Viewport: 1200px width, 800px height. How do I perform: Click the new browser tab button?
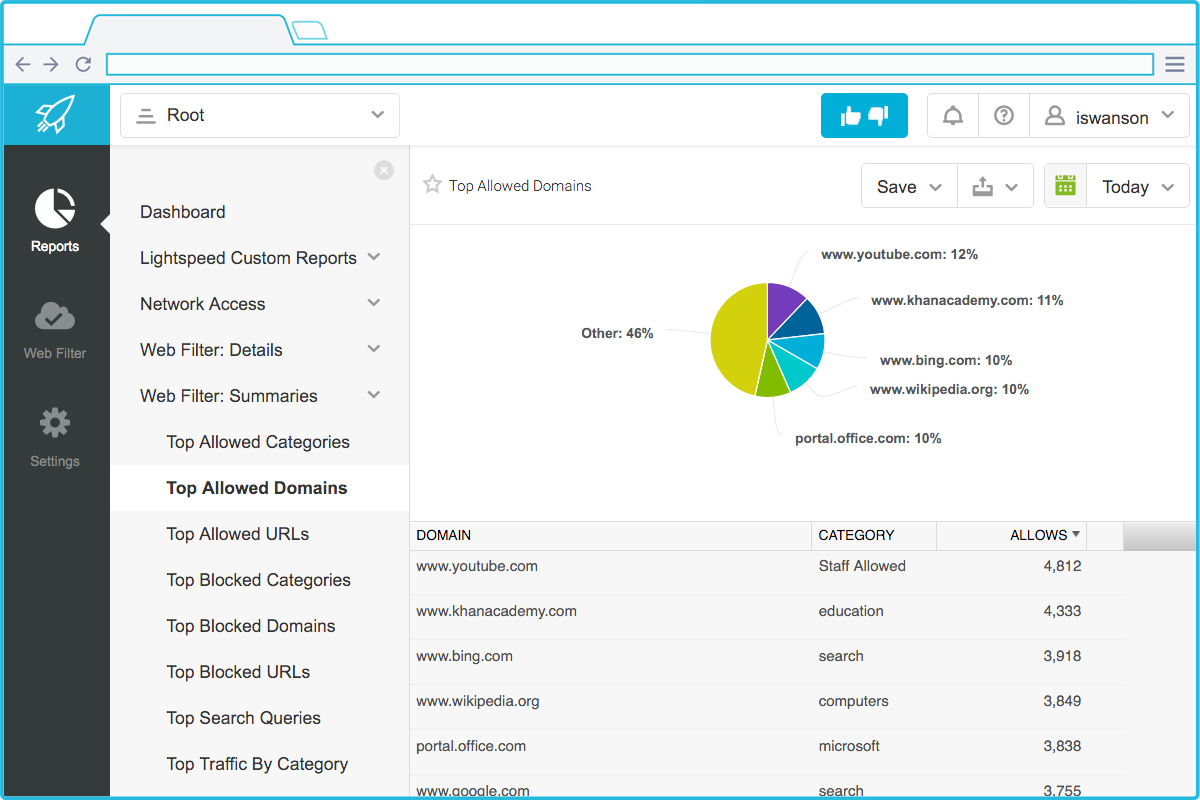[x=310, y=30]
